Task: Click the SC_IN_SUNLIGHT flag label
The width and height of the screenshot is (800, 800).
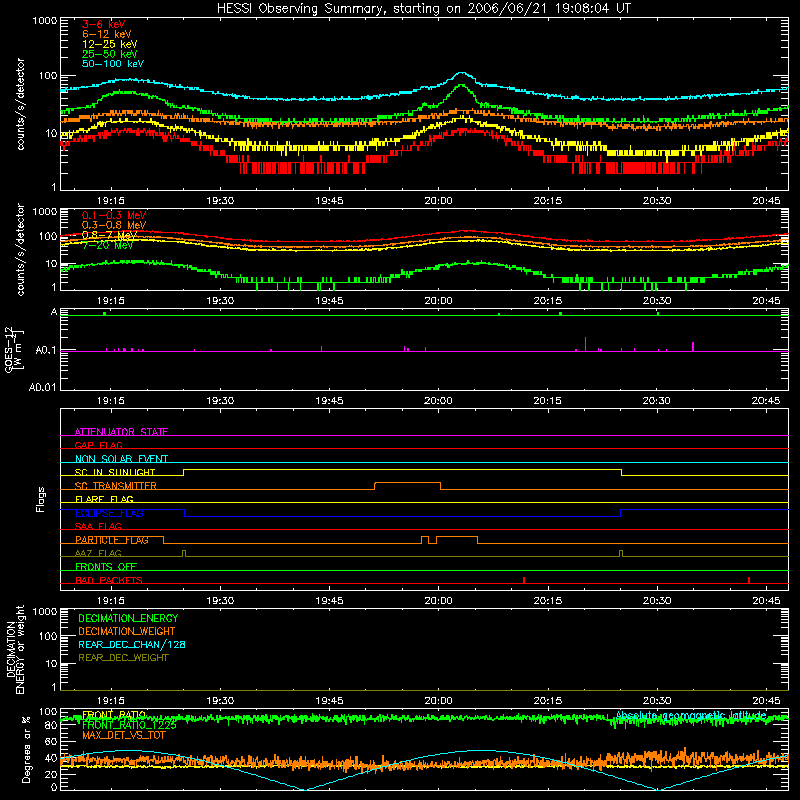Action: tap(115, 472)
